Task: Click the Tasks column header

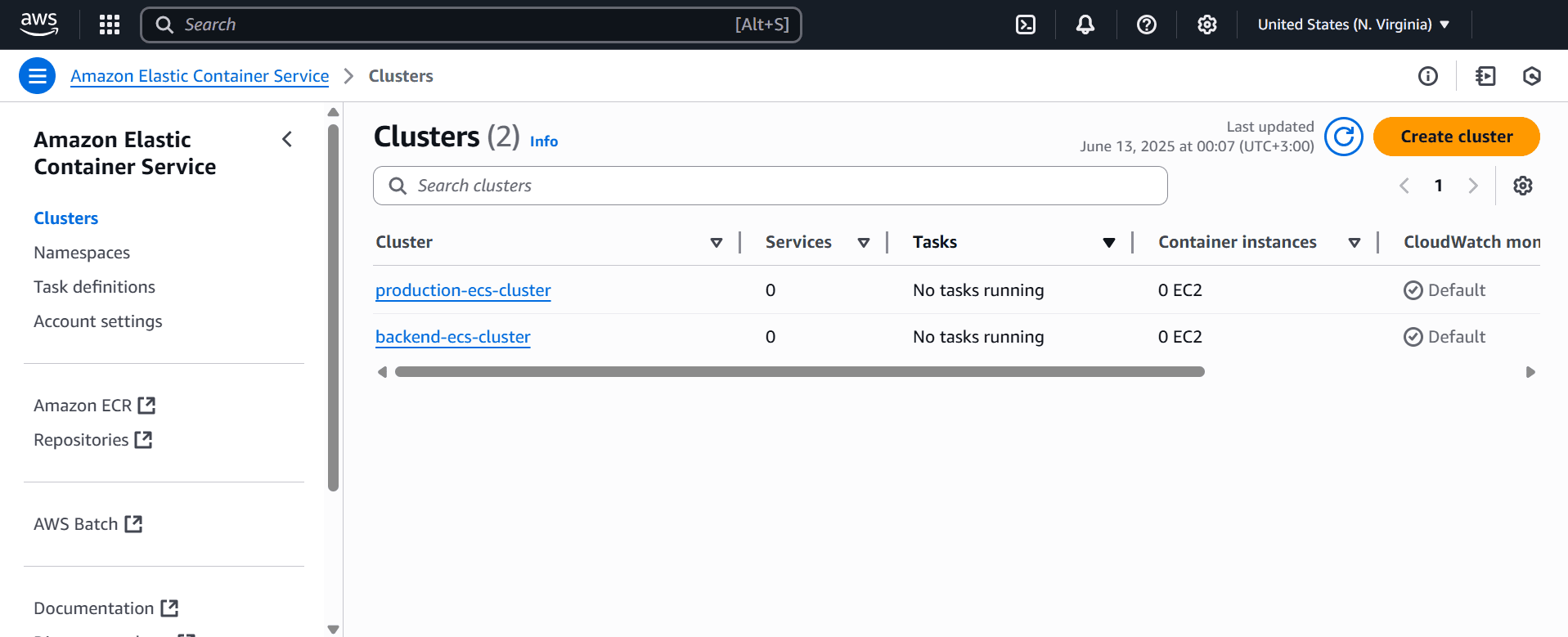Action: click(935, 242)
